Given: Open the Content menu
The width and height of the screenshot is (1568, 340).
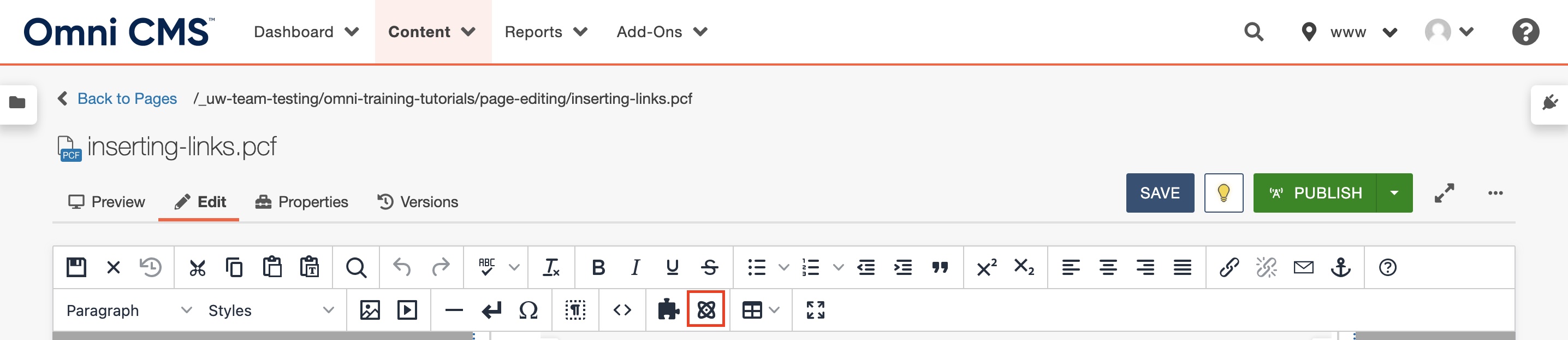Looking at the screenshot, I should pyautogui.click(x=431, y=32).
